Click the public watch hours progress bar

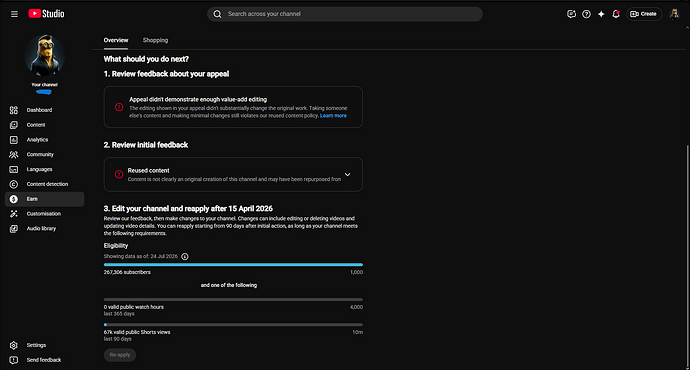233,300
